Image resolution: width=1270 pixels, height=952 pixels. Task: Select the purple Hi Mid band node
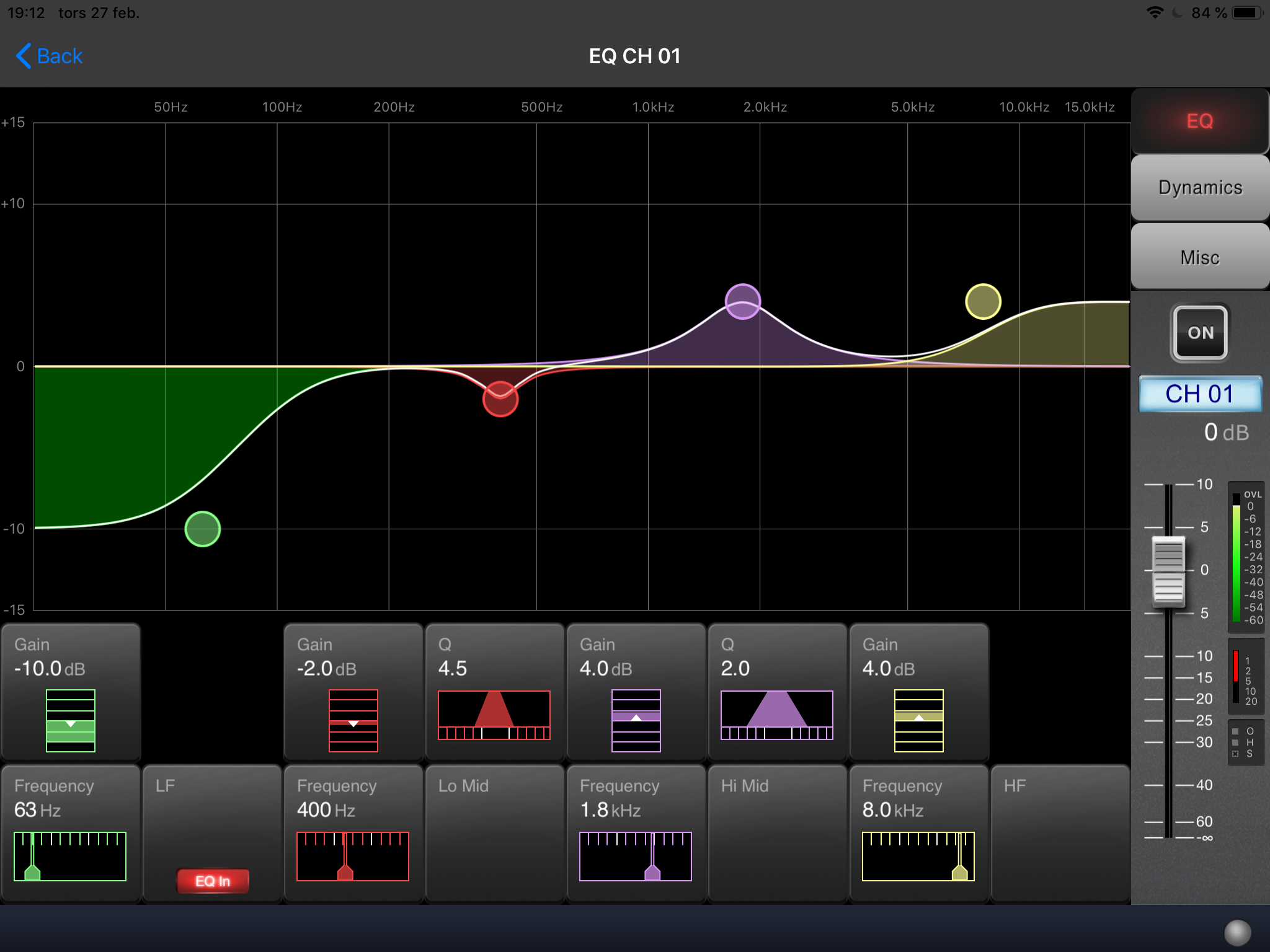(742, 301)
